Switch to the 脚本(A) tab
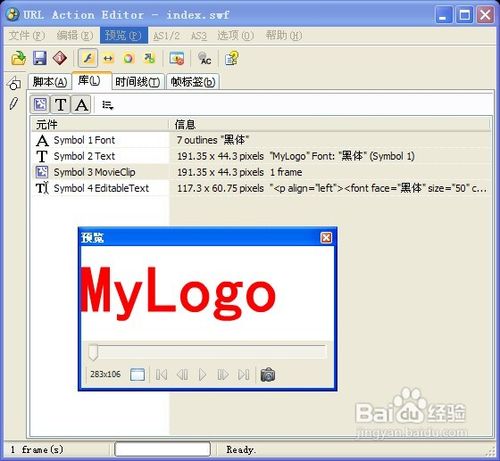Screen dimensions: 500x461 50,82
